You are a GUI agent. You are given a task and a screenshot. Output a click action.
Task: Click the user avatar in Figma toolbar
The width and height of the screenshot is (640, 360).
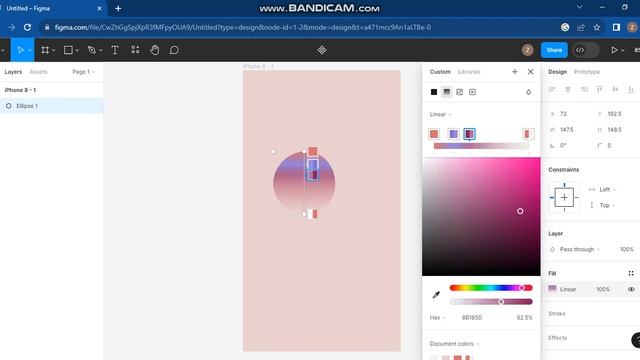527,50
